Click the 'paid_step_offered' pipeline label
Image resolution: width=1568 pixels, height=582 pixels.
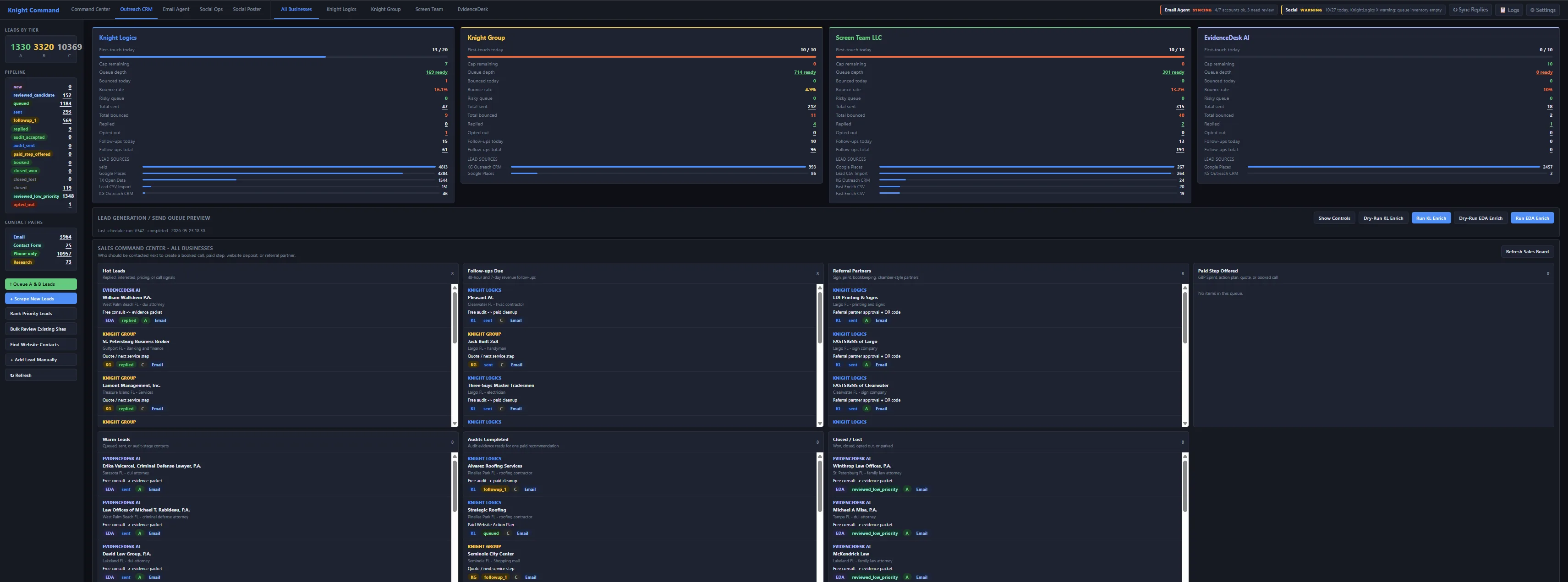[x=32, y=154]
